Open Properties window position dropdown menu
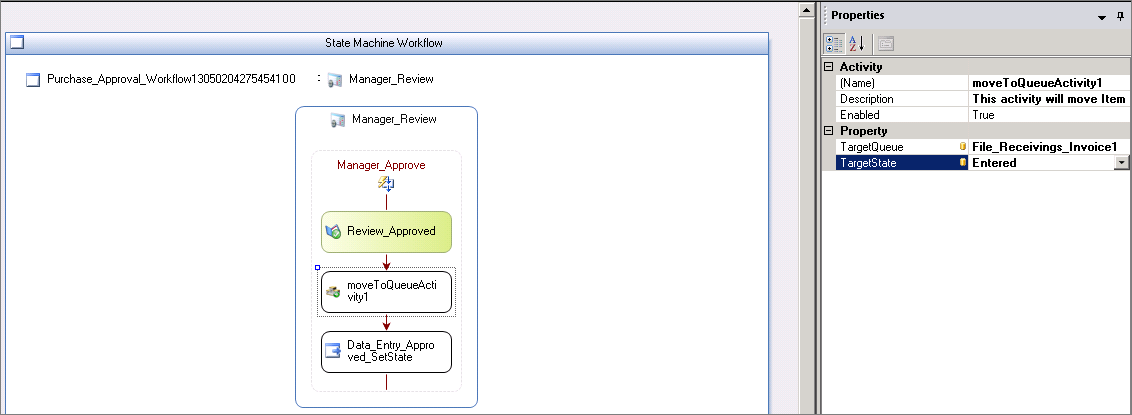 coord(1101,16)
